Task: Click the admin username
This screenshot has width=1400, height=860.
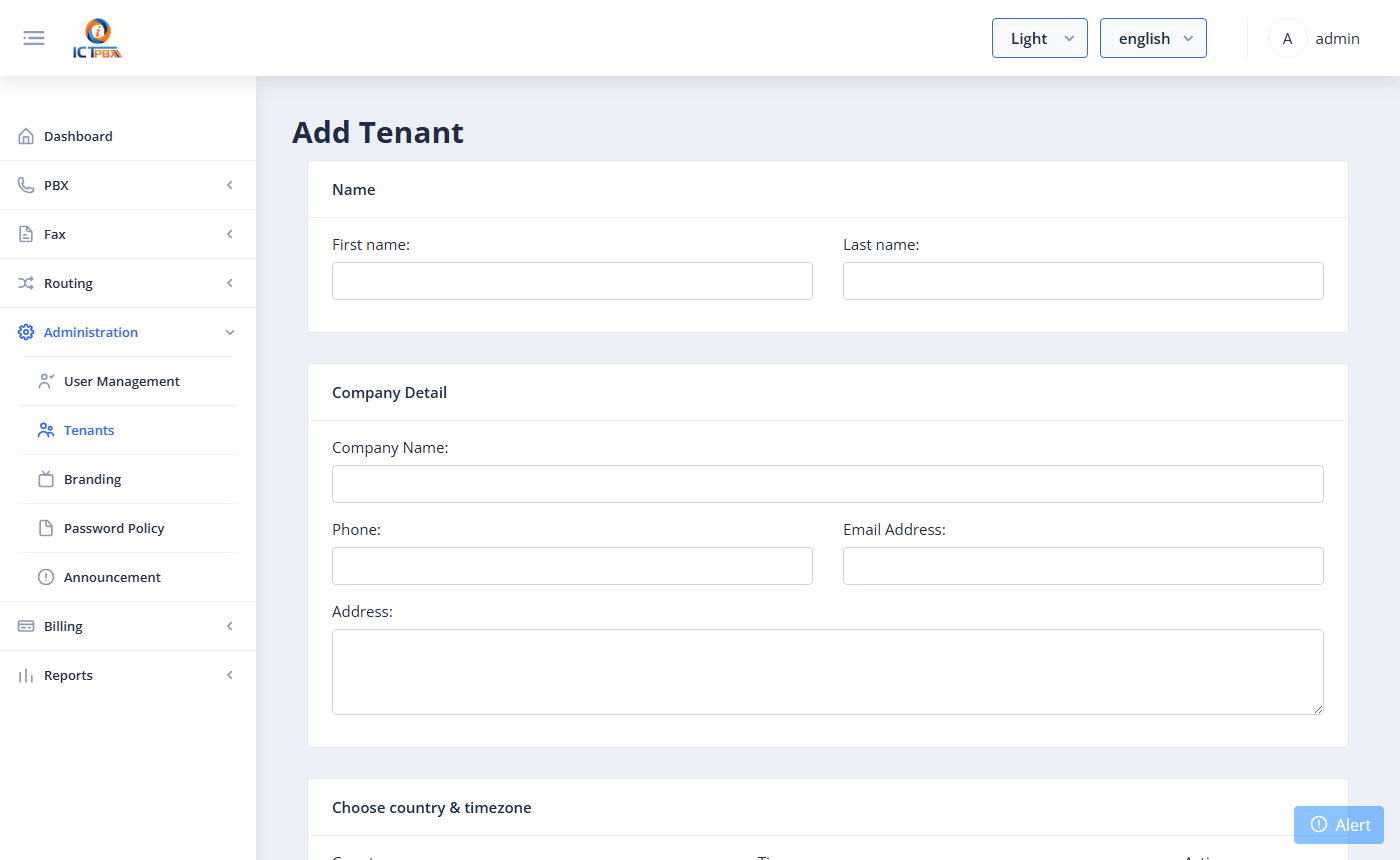Action: click(1337, 38)
